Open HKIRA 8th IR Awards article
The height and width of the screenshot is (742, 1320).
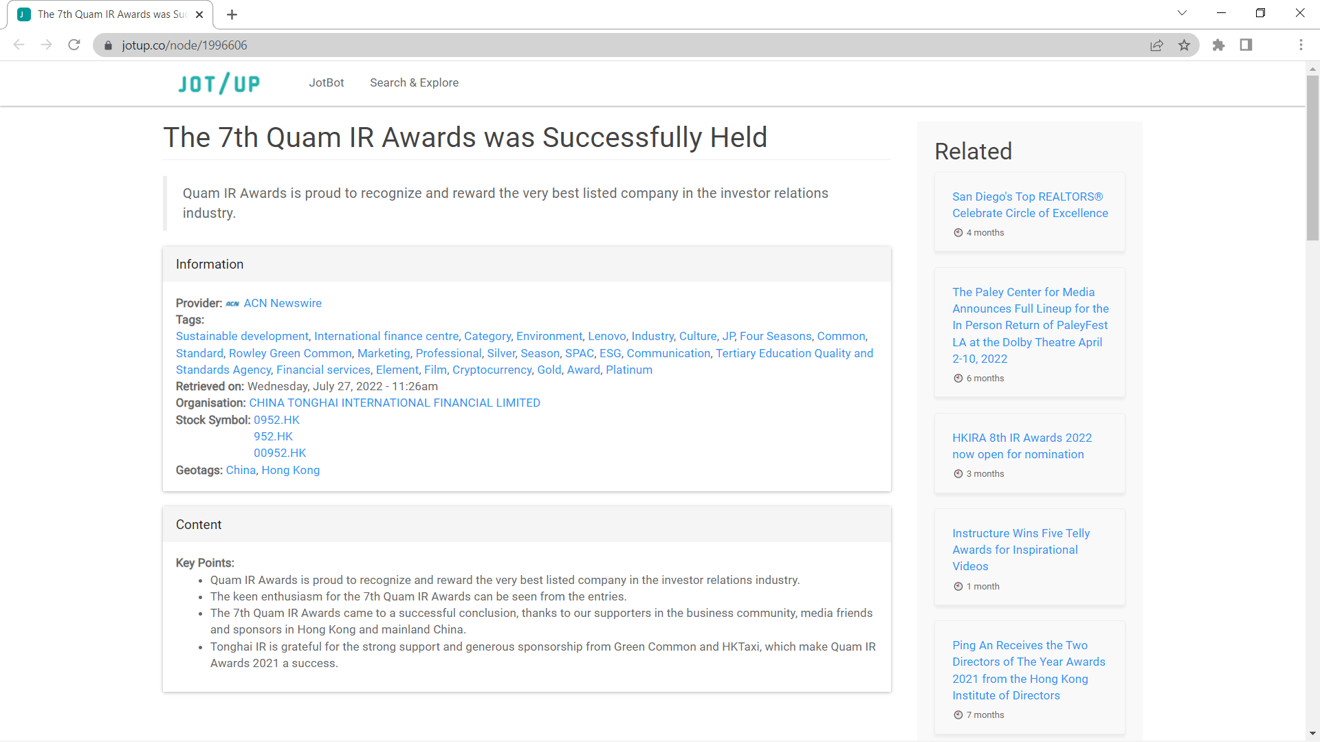point(1022,446)
